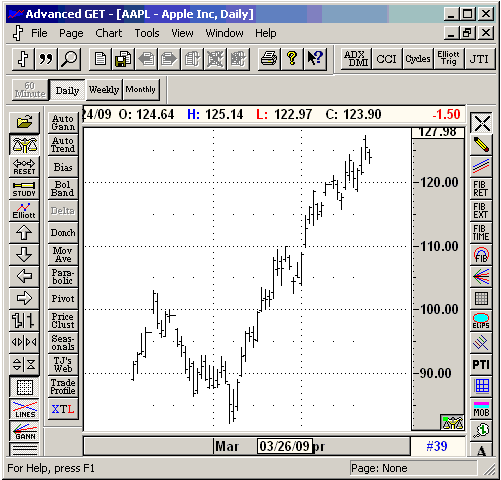The height and width of the screenshot is (480, 501).
Task: Click the XTL study button
Action: [x=63, y=409]
